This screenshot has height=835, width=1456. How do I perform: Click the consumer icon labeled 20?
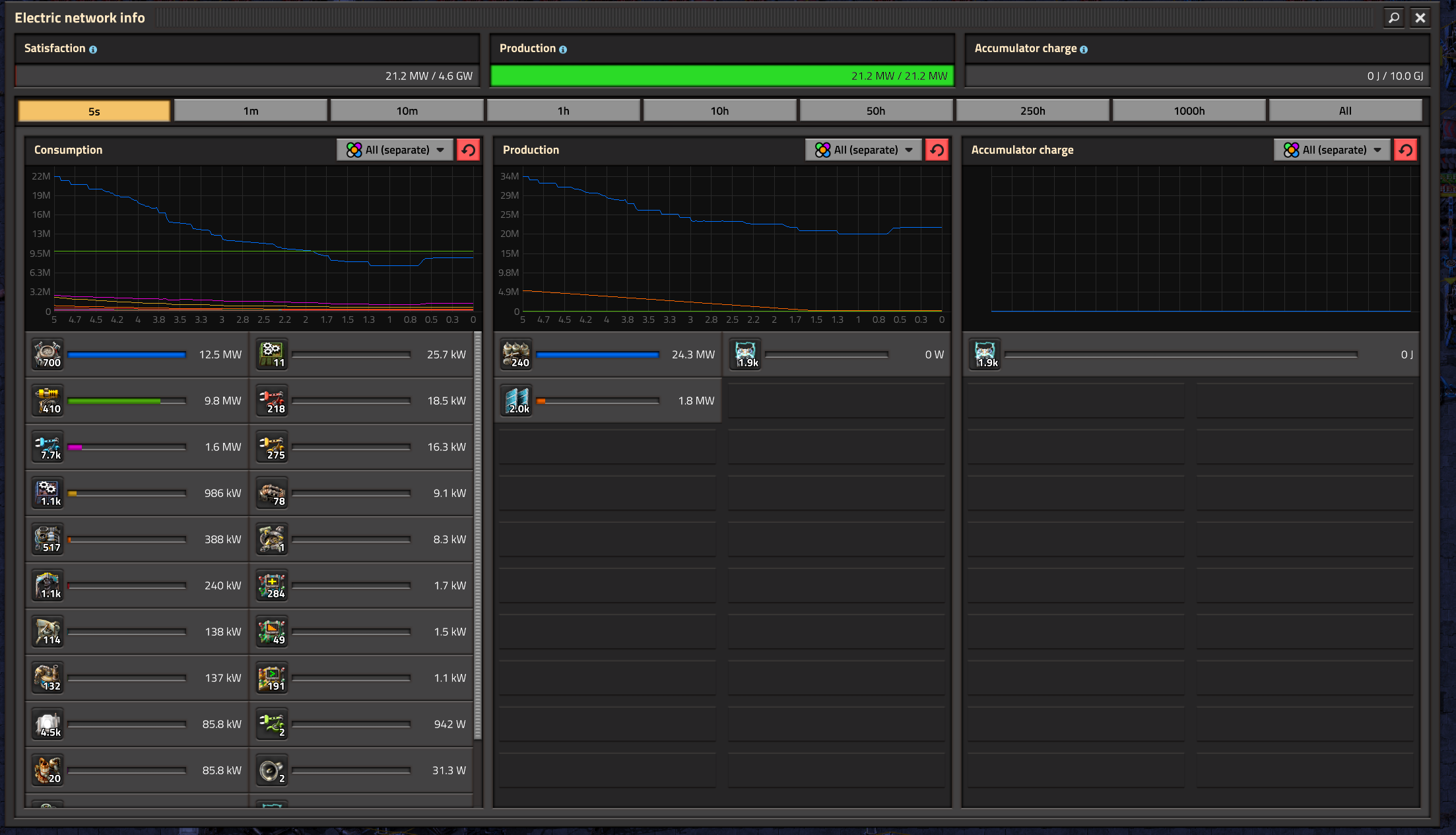[48, 770]
